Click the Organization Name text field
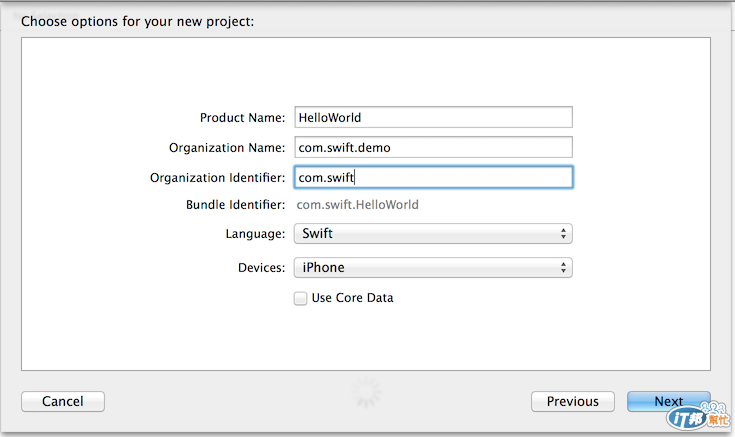 (432, 147)
